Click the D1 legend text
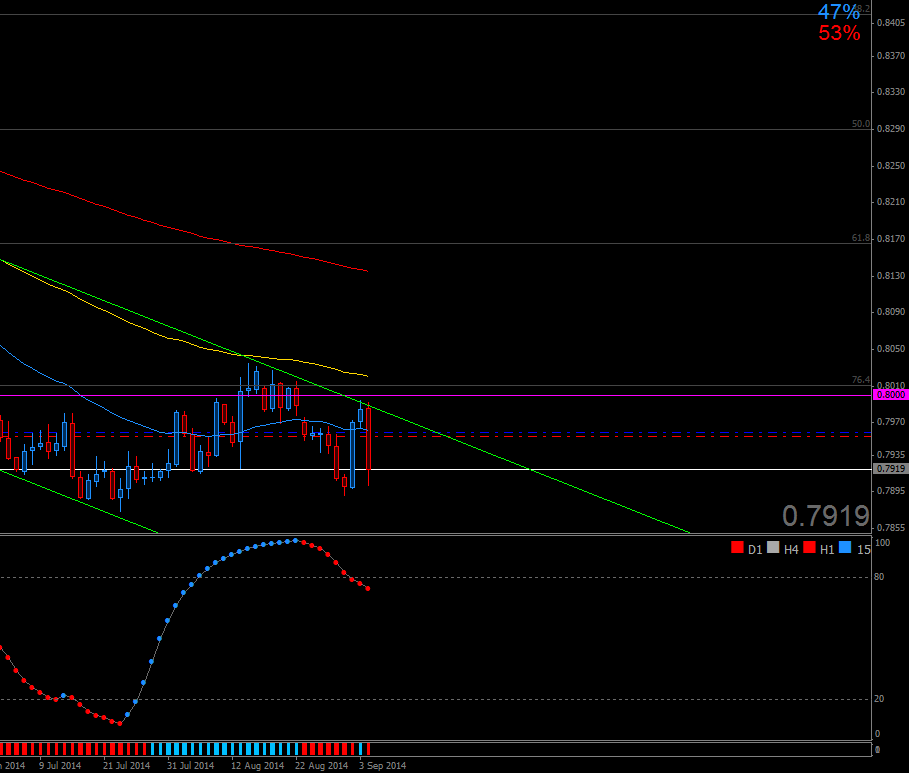Screen dimensions: 909x777 [x=755, y=550]
